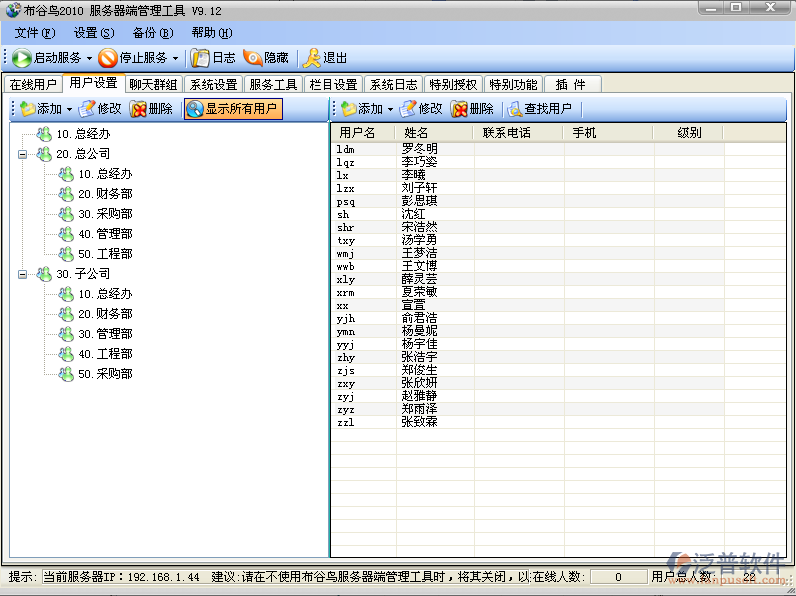Click the 启动服务 start service icon

click(x=22, y=58)
